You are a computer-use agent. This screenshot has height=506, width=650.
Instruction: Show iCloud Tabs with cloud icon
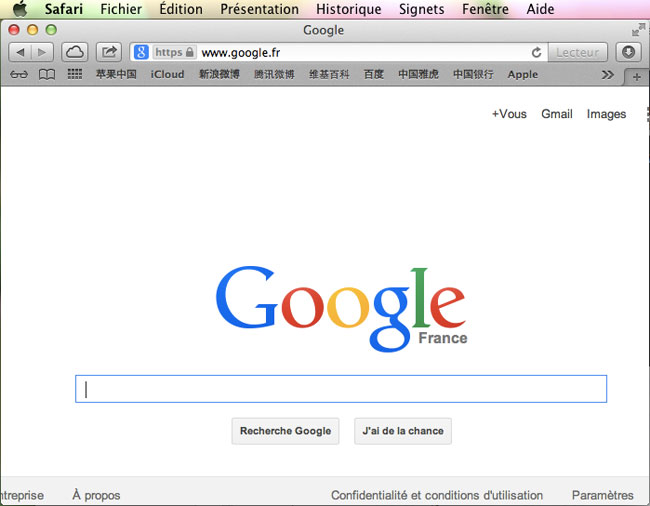[75, 53]
